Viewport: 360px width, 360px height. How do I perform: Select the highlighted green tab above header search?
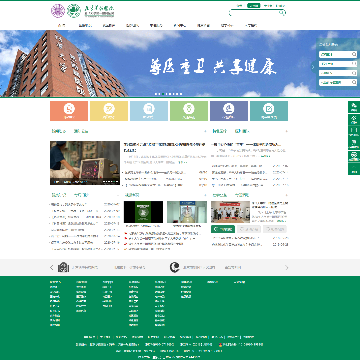tap(253, 5)
